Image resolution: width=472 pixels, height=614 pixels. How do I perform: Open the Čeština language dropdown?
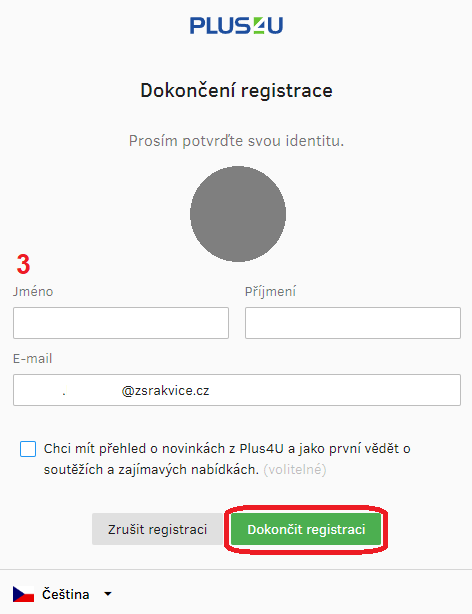[63, 594]
